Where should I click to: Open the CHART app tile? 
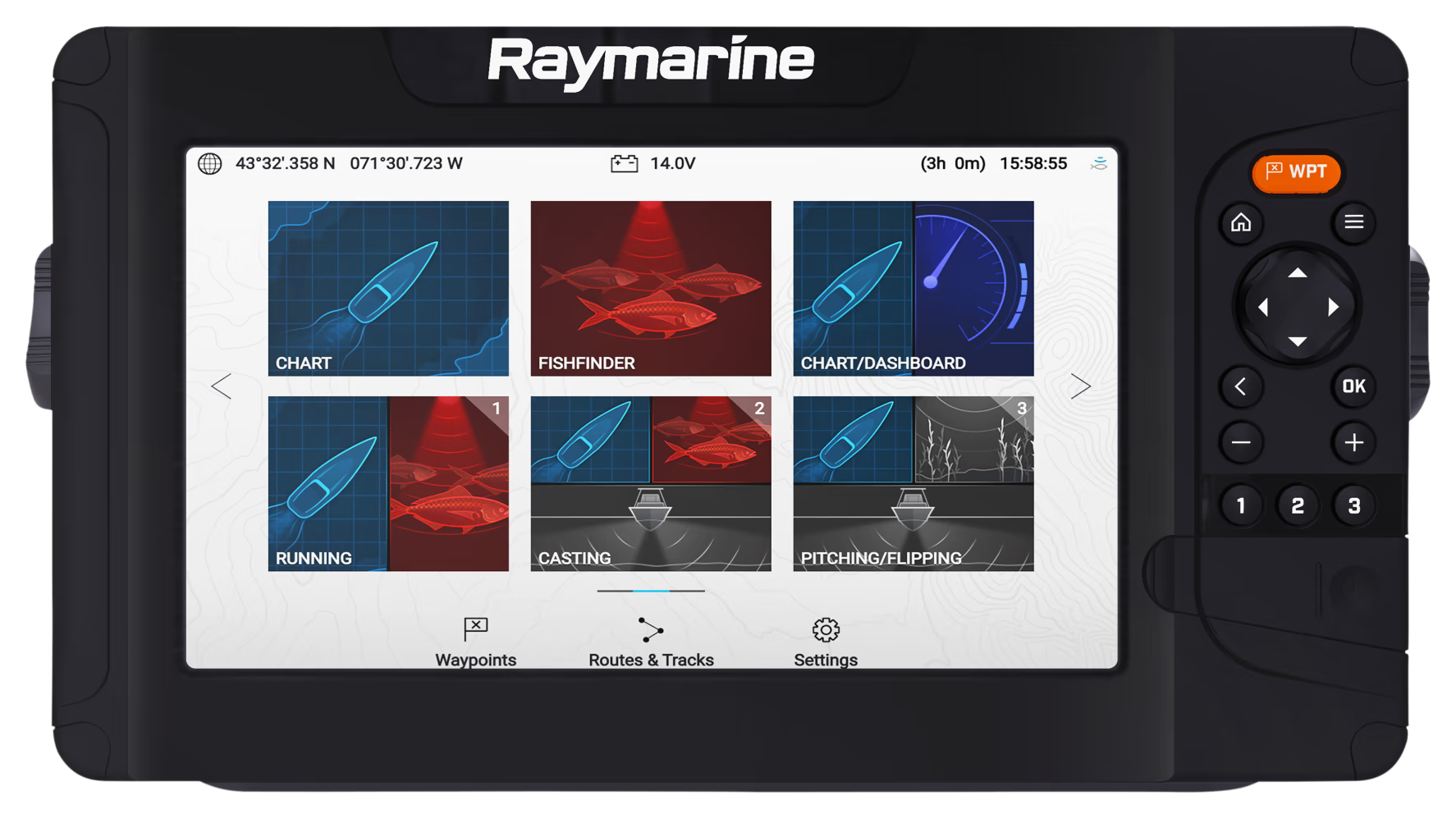click(388, 288)
